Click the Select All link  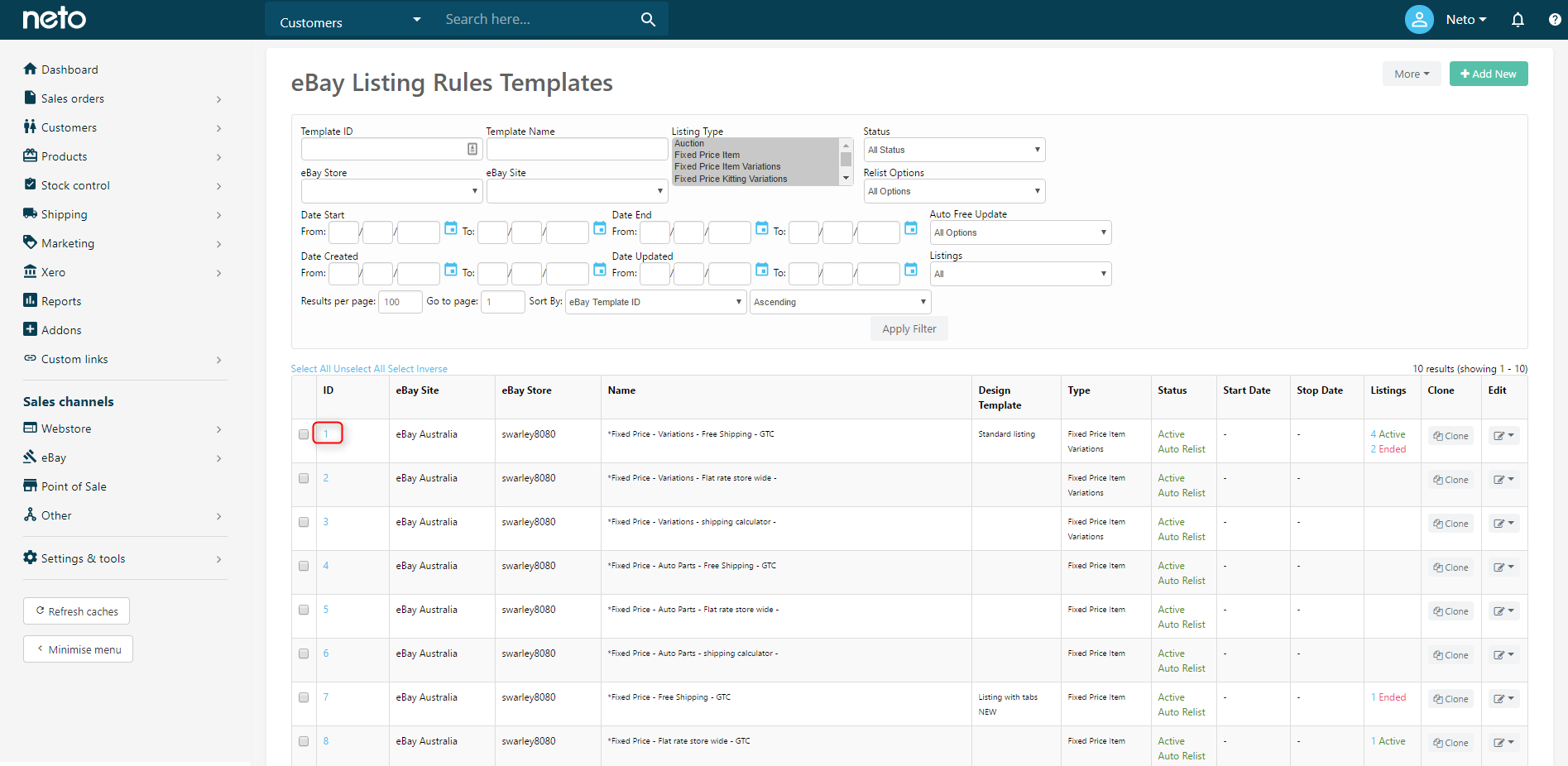(310, 369)
